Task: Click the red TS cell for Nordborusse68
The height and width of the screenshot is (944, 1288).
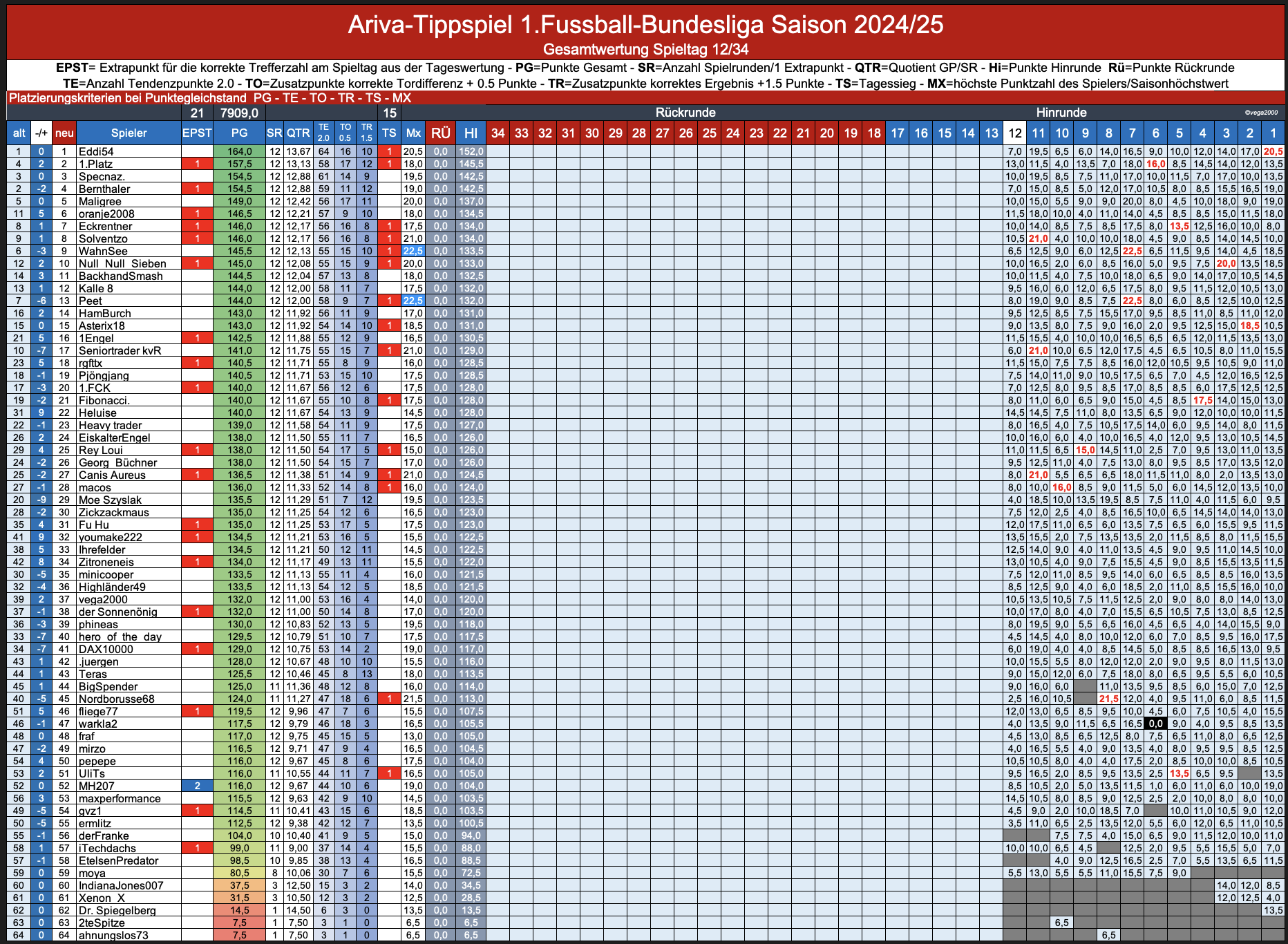Action: (389, 699)
